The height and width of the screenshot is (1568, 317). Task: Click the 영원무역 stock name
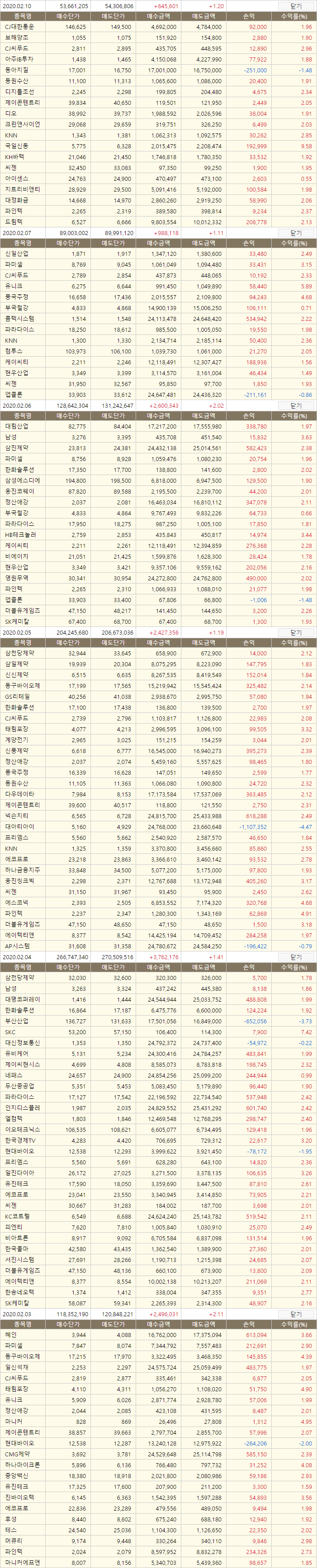tap(16, 578)
